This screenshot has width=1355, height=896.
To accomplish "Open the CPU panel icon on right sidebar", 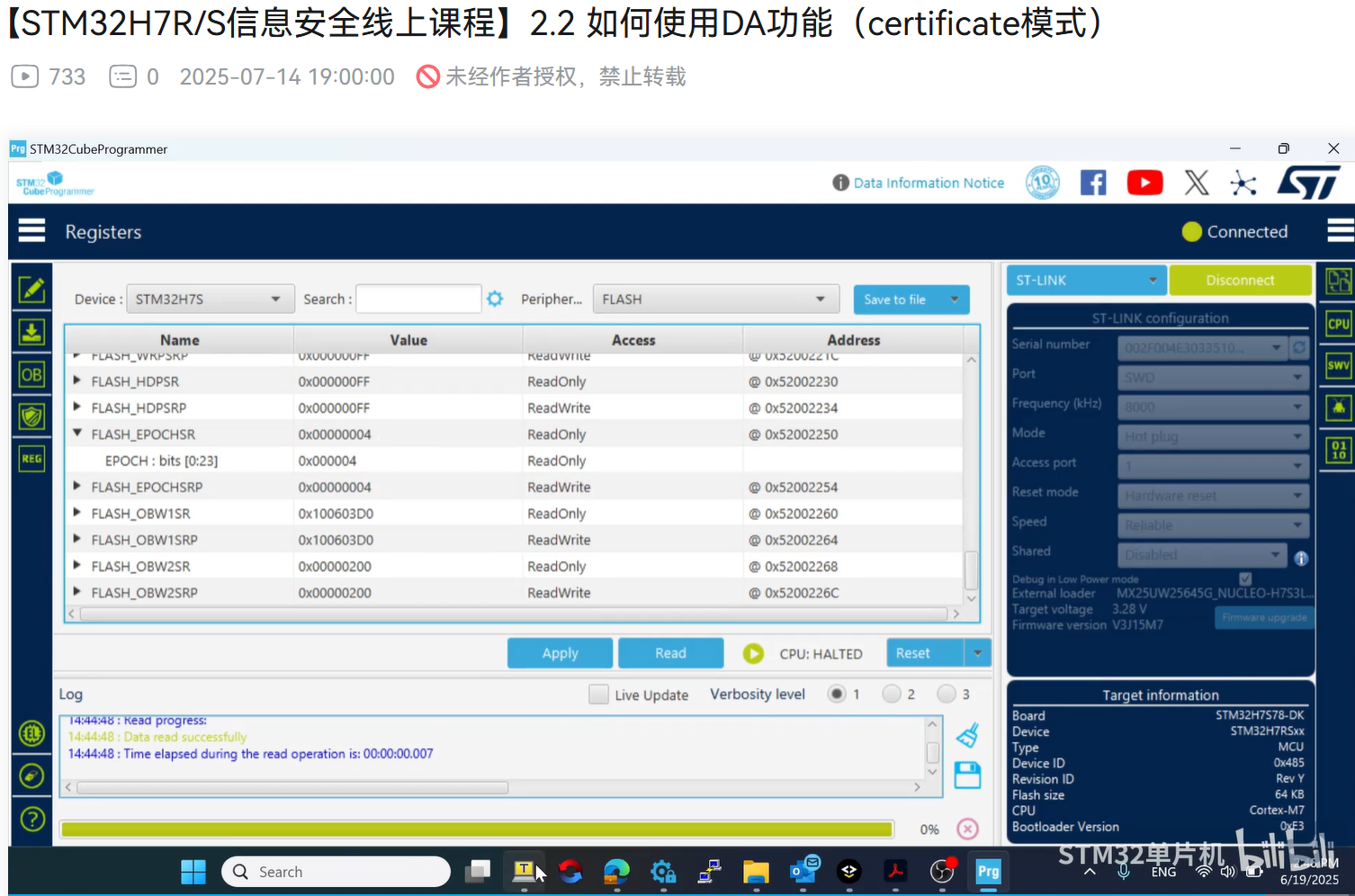I will [1338, 324].
